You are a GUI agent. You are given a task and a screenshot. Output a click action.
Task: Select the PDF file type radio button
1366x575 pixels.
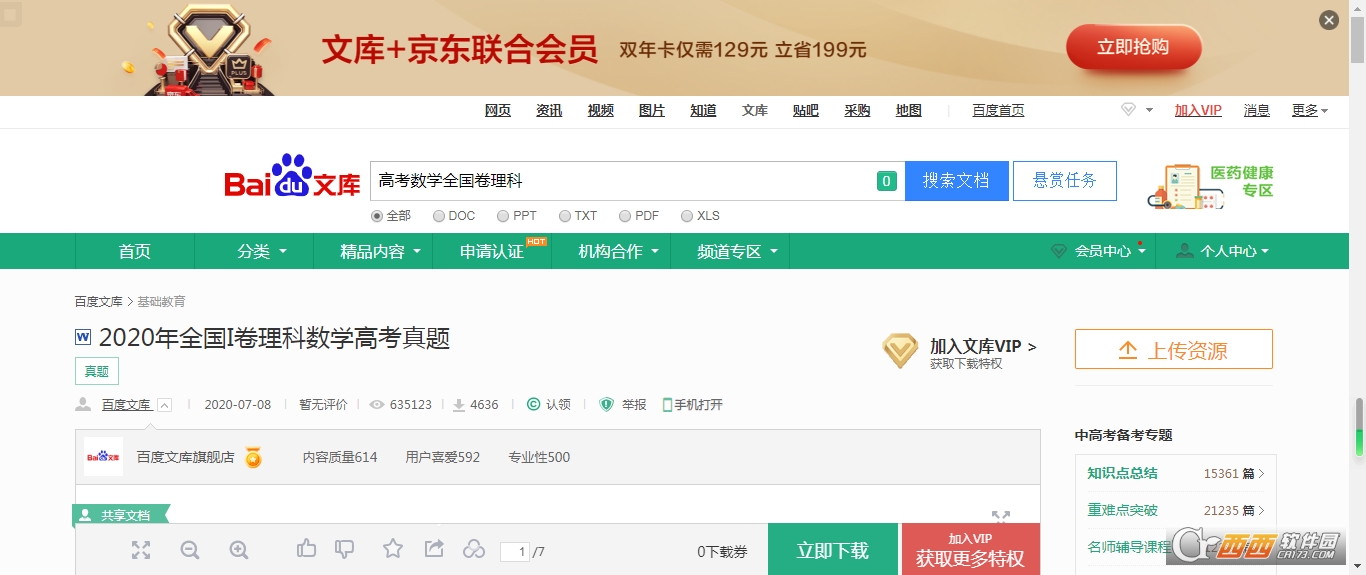625,216
